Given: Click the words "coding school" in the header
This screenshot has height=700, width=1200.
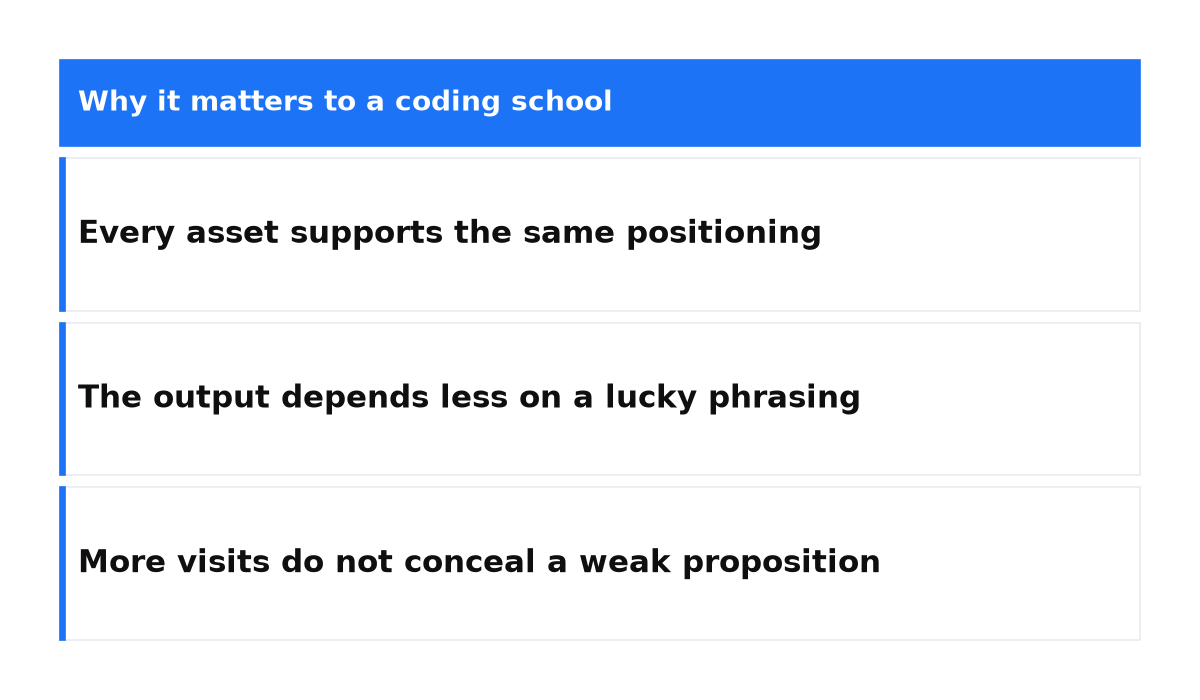Looking at the screenshot, I should pyautogui.click(x=503, y=102).
